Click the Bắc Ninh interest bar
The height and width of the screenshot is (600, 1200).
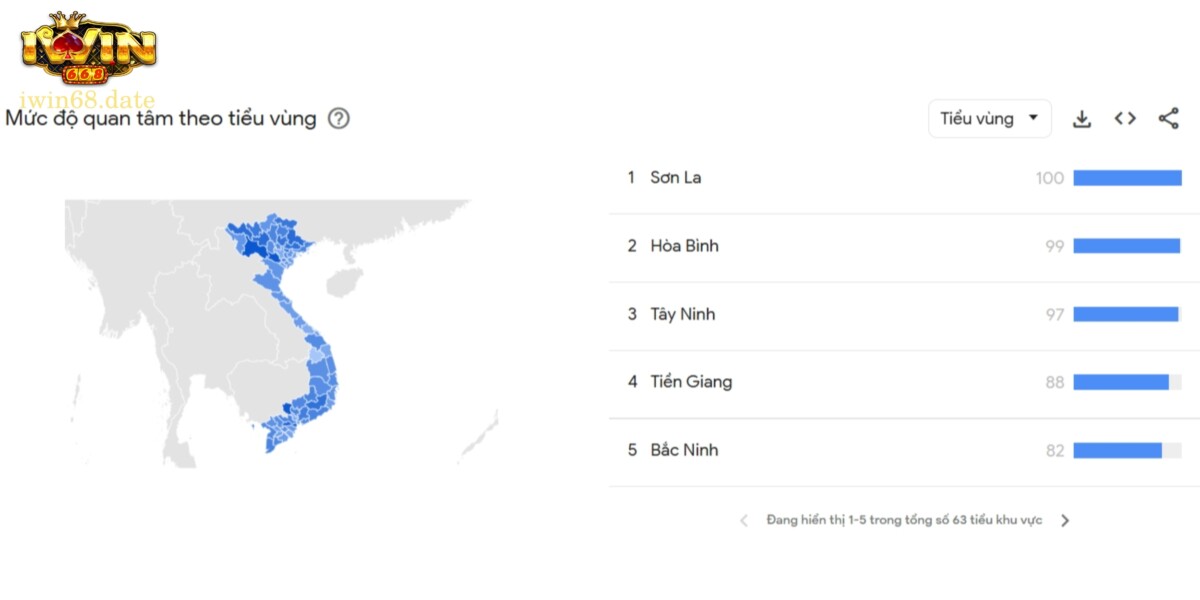(1117, 450)
